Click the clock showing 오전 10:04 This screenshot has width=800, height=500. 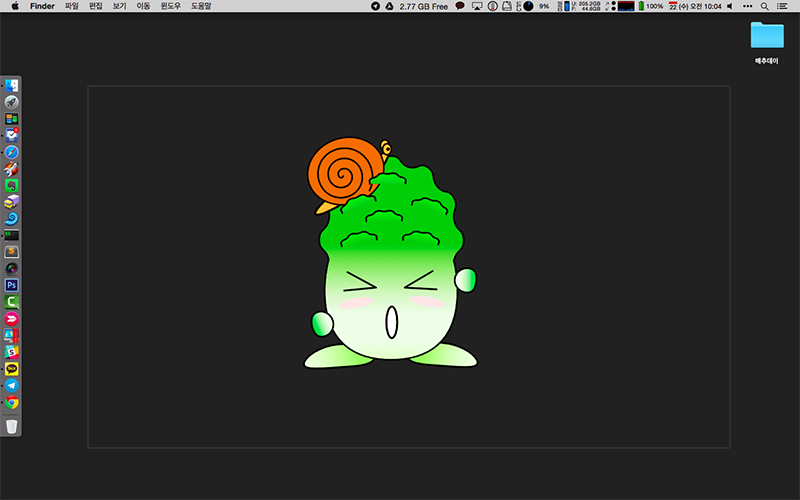[x=706, y=6]
